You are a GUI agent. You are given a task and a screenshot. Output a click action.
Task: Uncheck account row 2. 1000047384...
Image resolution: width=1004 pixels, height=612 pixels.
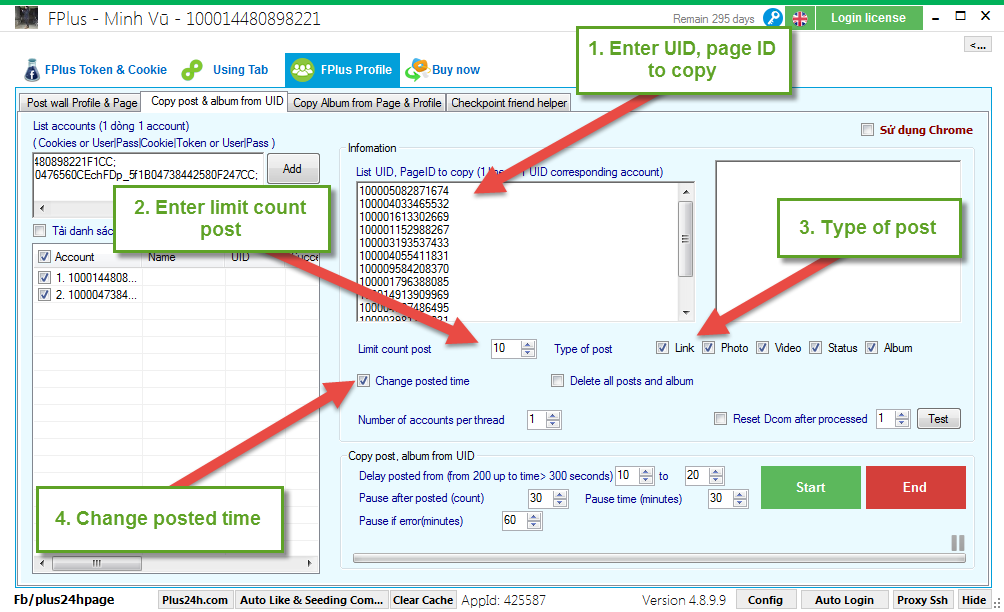(x=44, y=294)
